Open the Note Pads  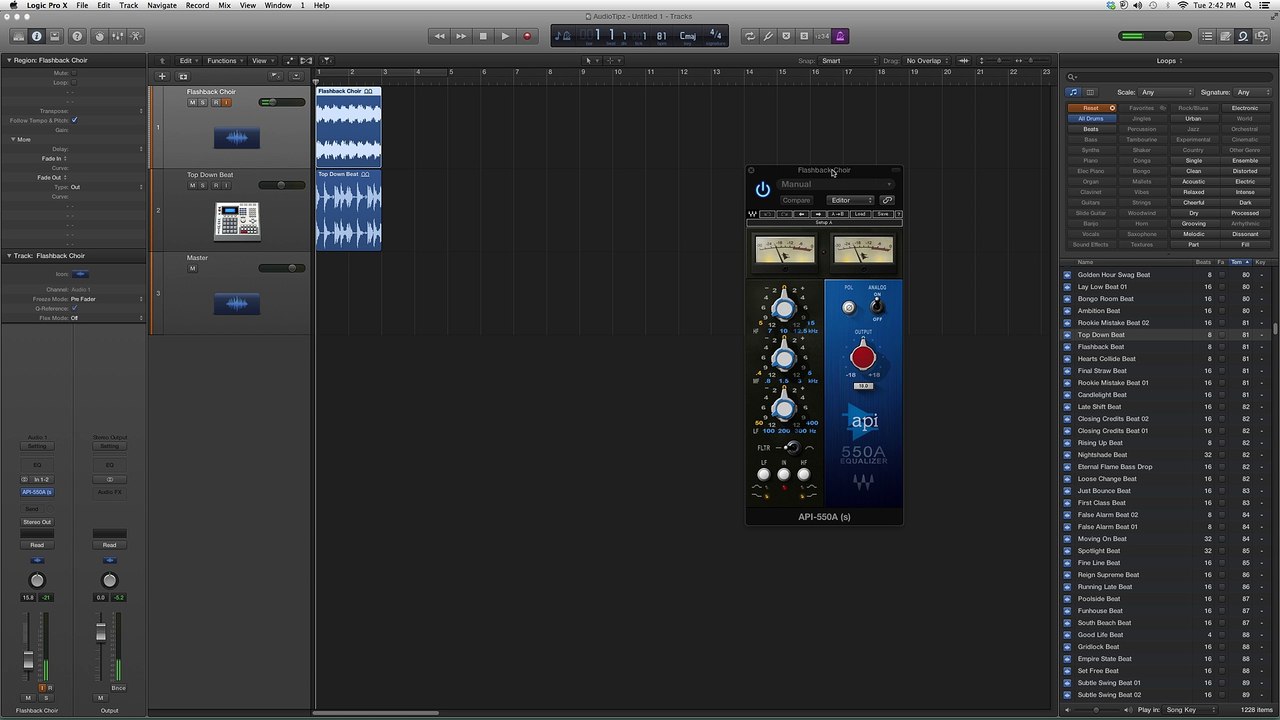1225,36
